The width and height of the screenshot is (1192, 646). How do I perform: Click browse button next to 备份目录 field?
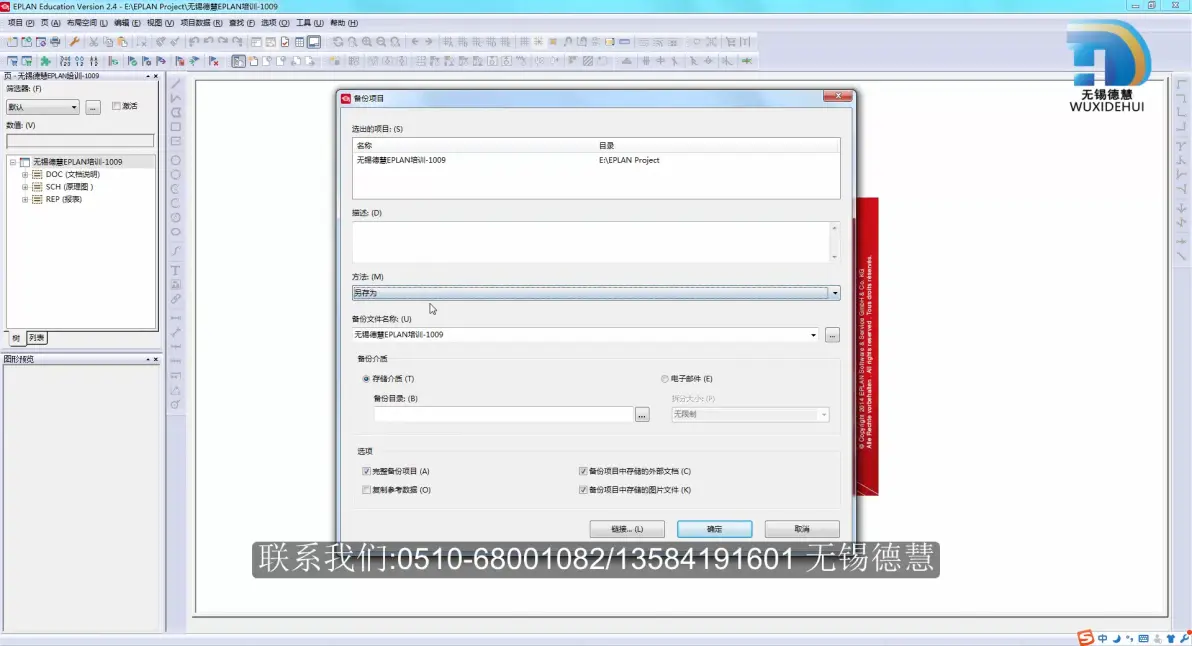[642, 415]
